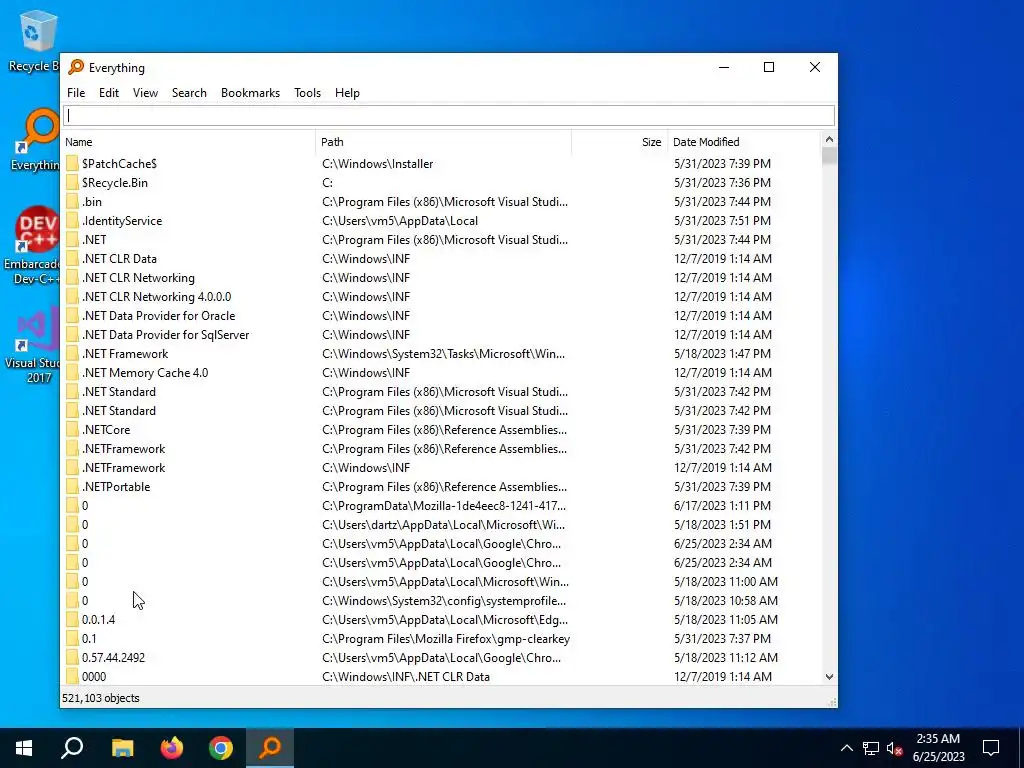Select .NET Data Provider for Oracle folder icon
This screenshot has height=768, width=1024.
coord(72,315)
